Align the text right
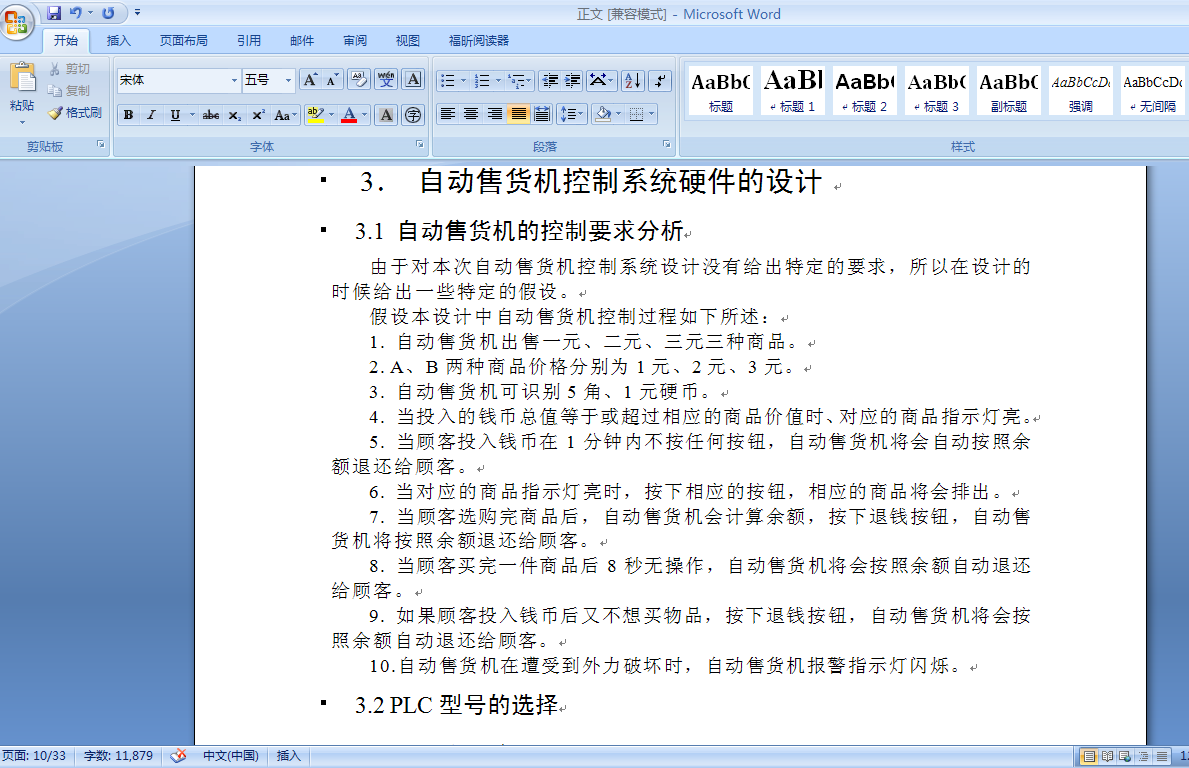This screenshot has width=1189, height=768. pyautogui.click(x=494, y=114)
